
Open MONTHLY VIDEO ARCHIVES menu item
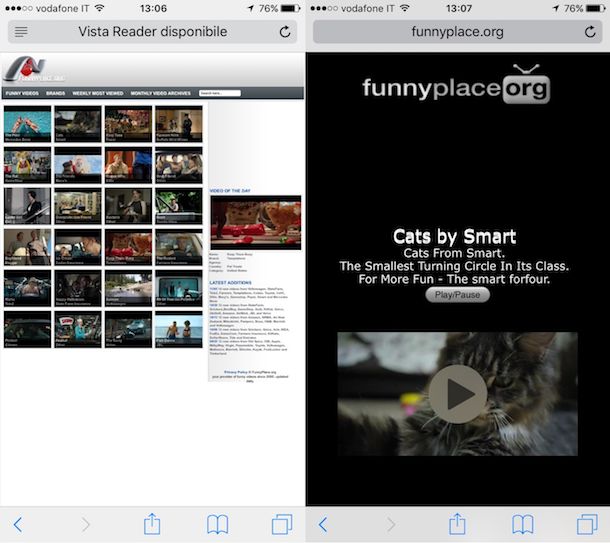(161, 93)
